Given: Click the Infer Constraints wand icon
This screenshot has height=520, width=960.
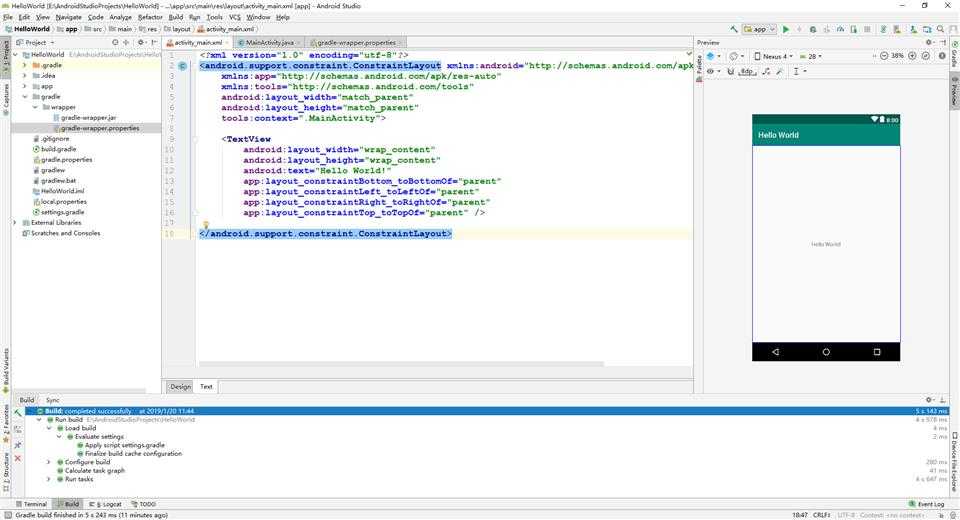Looking at the screenshot, I should (780, 72).
